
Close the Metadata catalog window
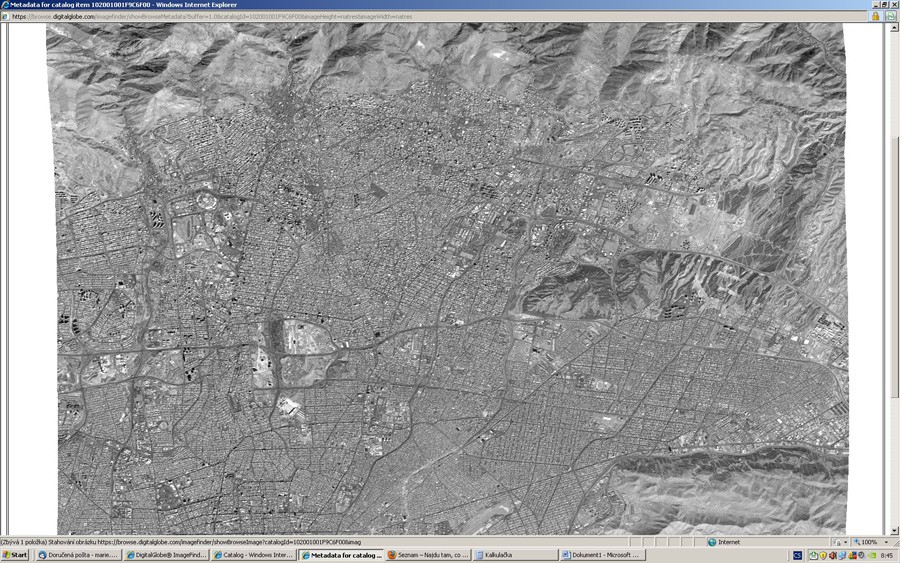pos(894,5)
